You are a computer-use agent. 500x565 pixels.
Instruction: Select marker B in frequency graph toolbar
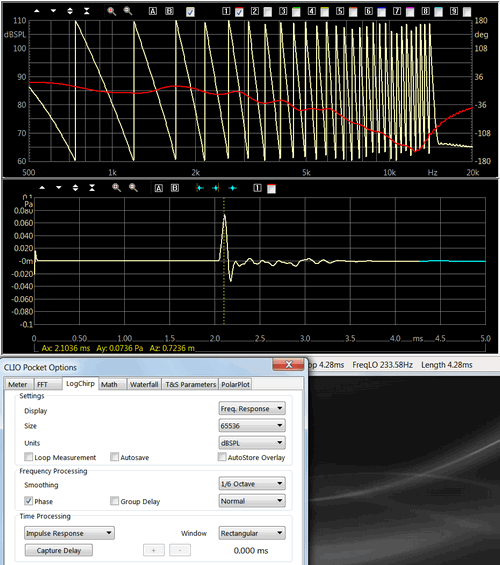[169, 11]
